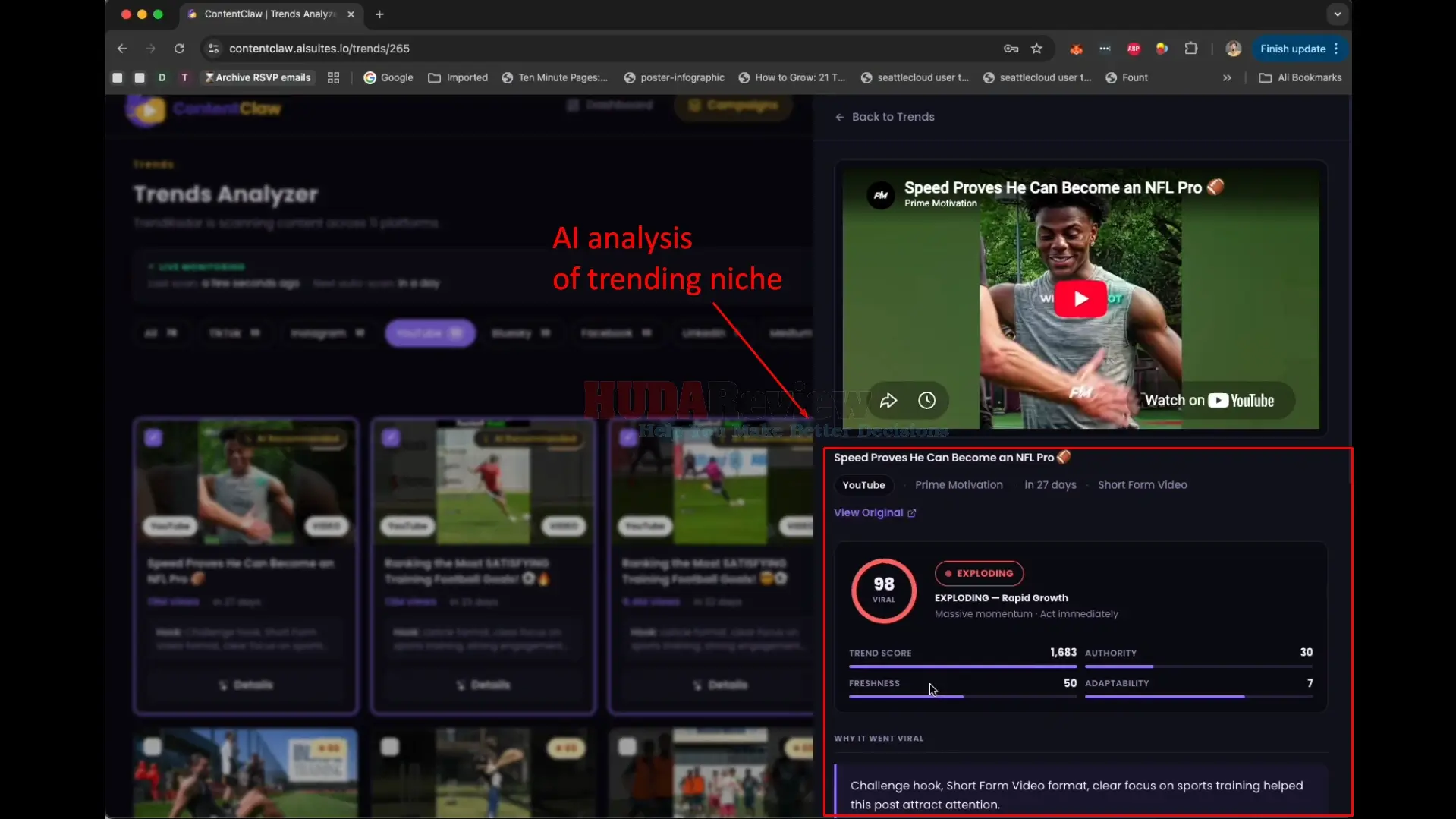This screenshot has width=1456, height=819.
Task: Toggle checkbox on bottom-left trend card
Action: [x=152, y=747]
